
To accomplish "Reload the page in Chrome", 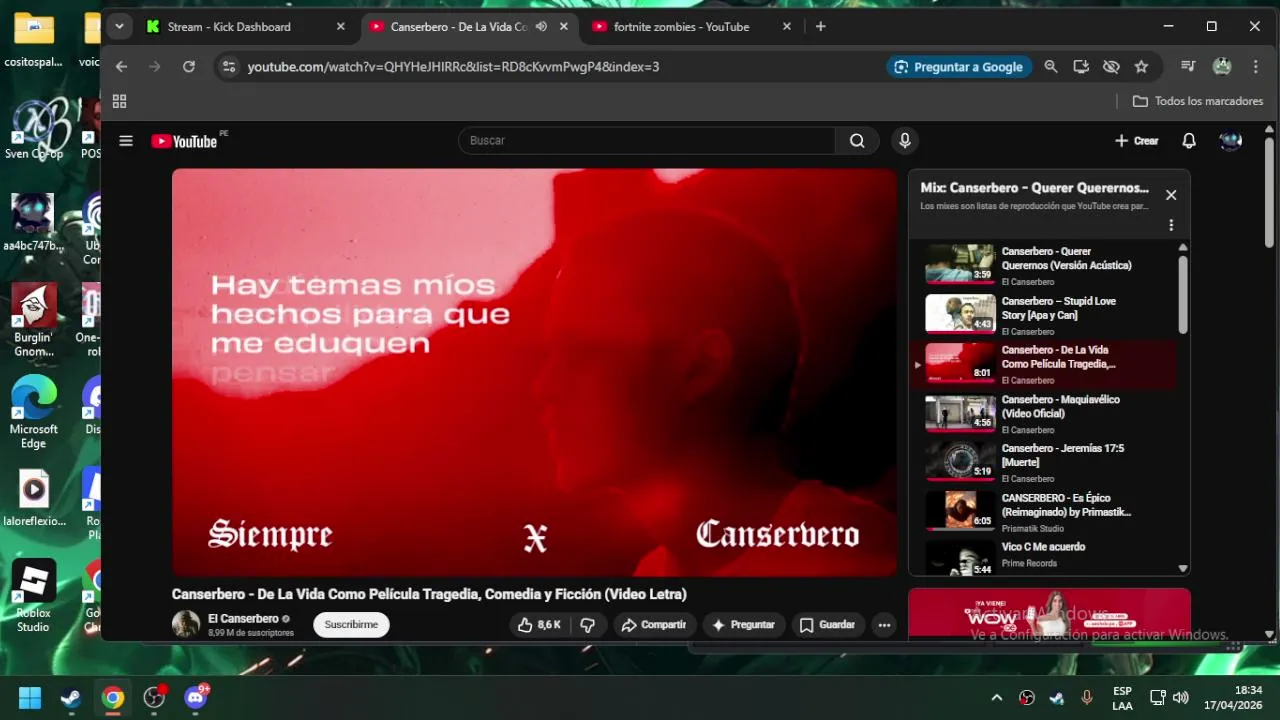I will click(188, 67).
